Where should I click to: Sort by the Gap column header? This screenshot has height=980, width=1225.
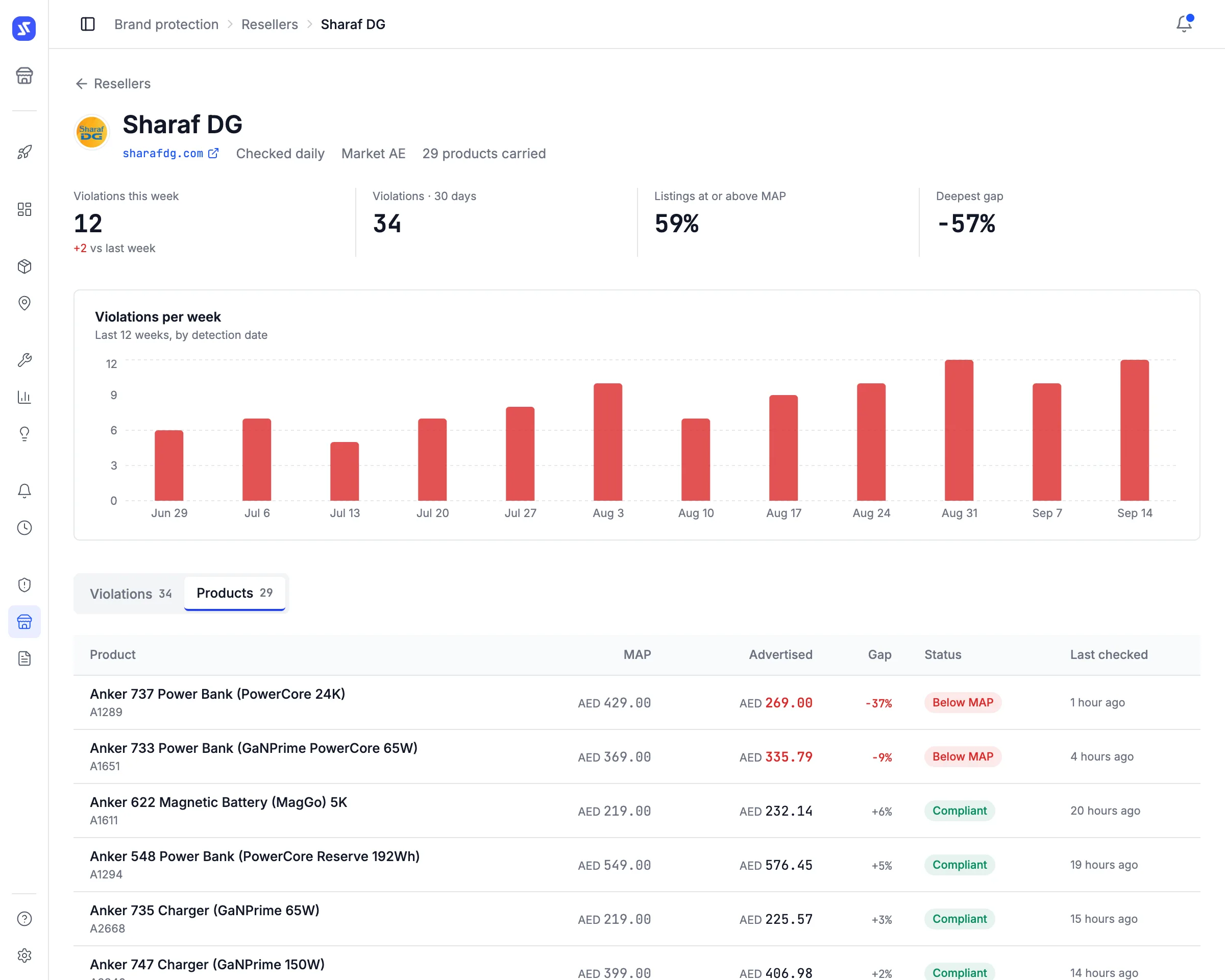tap(879, 654)
